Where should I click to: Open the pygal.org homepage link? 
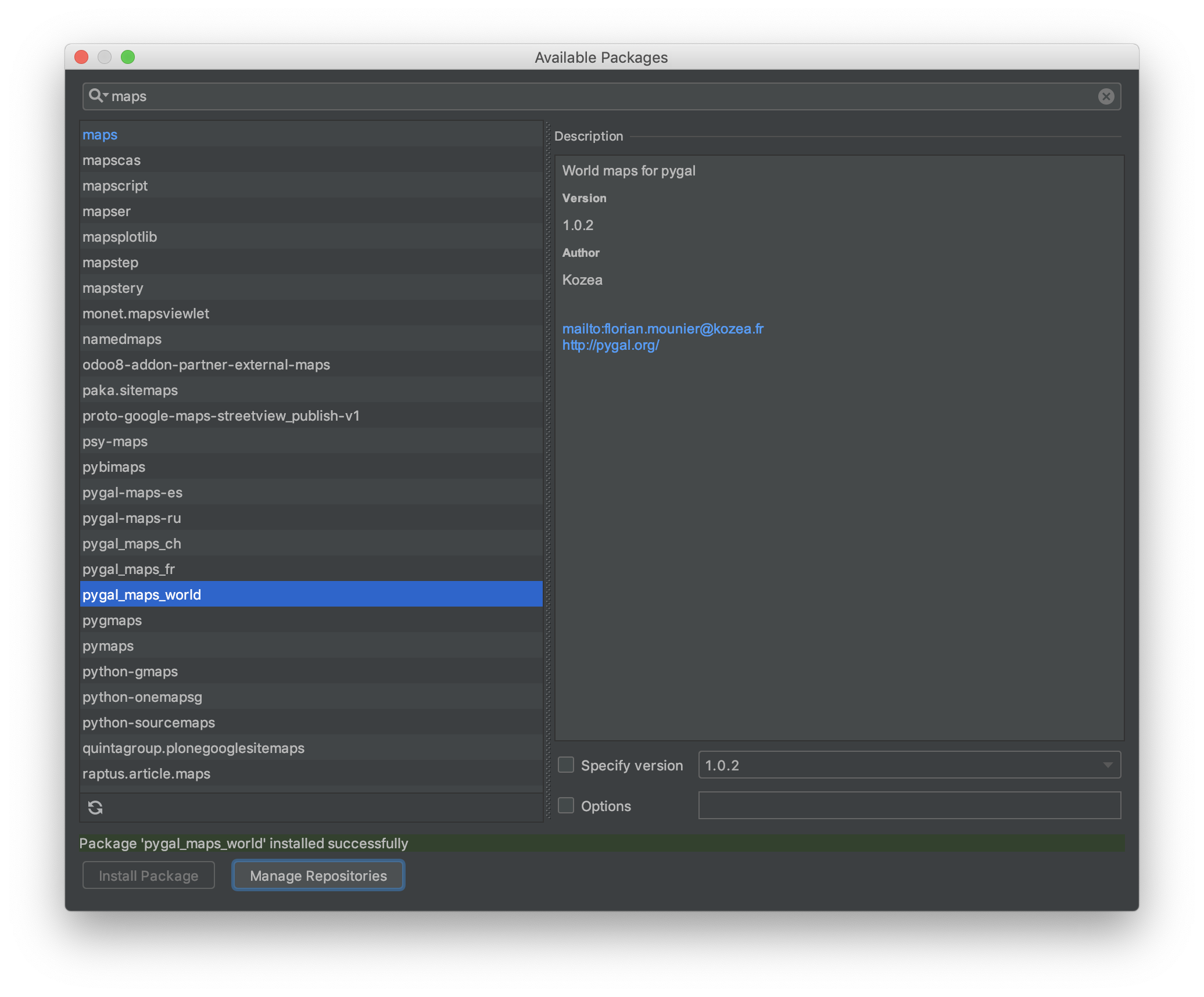[611, 345]
